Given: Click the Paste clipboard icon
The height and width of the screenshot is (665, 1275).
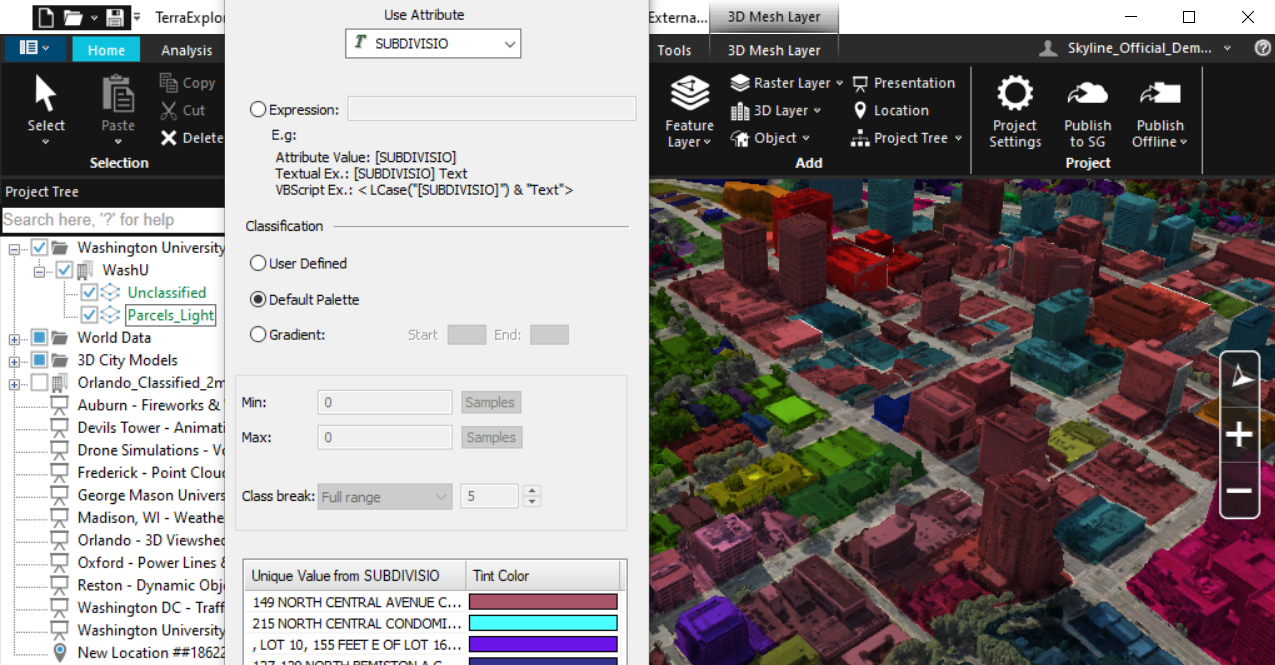Looking at the screenshot, I should click(118, 94).
